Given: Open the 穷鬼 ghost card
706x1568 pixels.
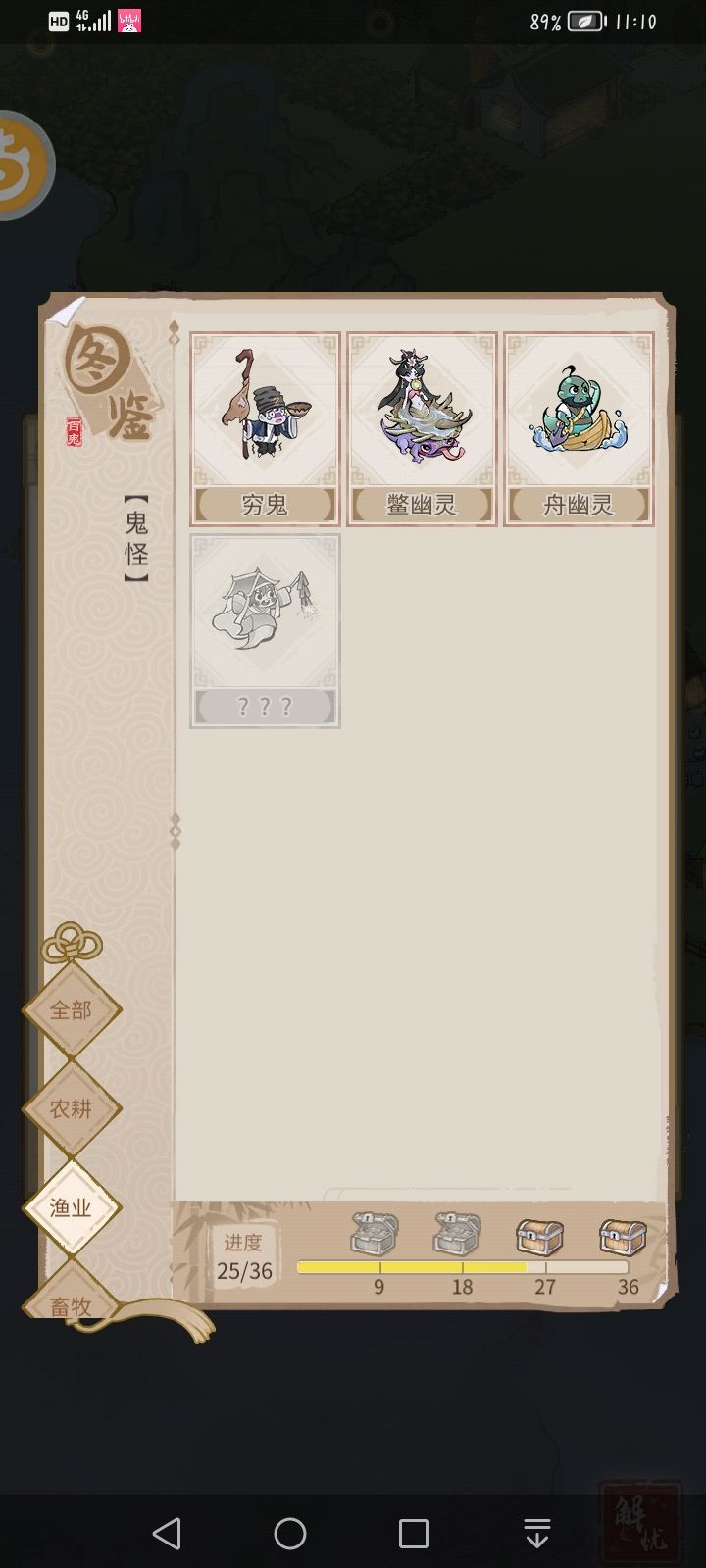Looking at the screenshot, I should [x=265, y=429].
